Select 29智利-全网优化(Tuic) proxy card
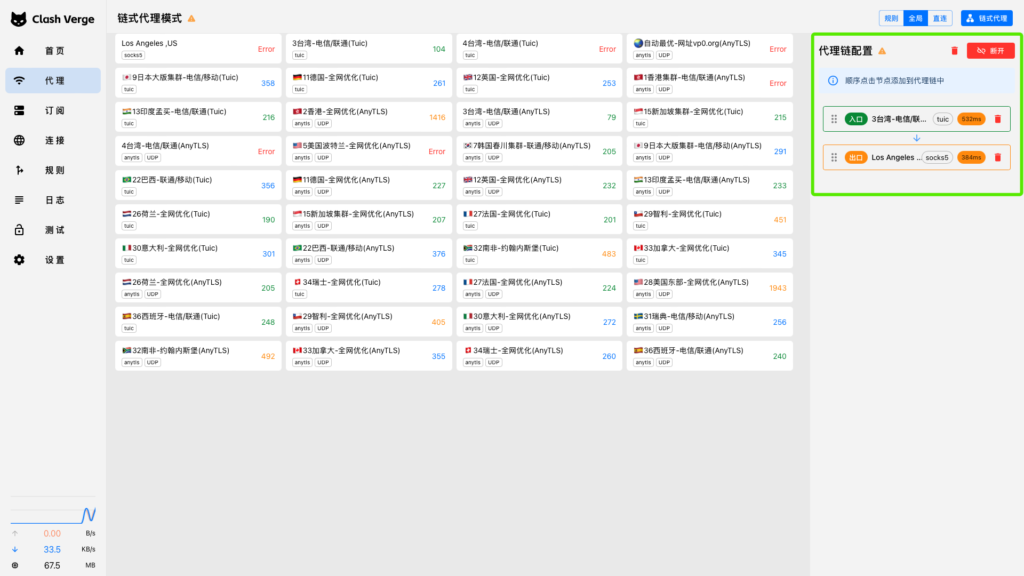The height and width of the screenshot is (576, 1024). click(x=709, y=219)
